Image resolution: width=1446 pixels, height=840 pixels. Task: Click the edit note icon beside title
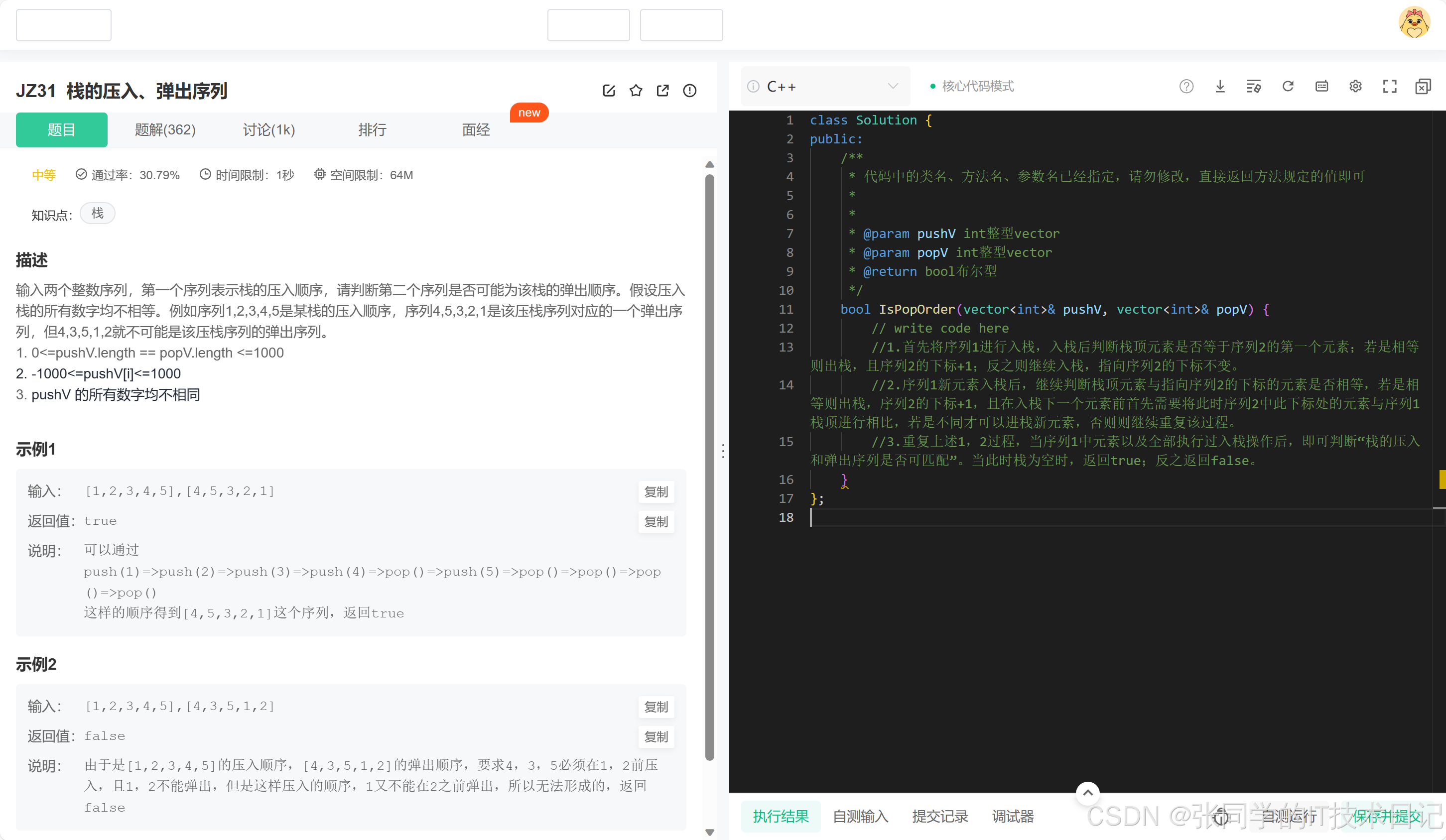tap(609, 91)
